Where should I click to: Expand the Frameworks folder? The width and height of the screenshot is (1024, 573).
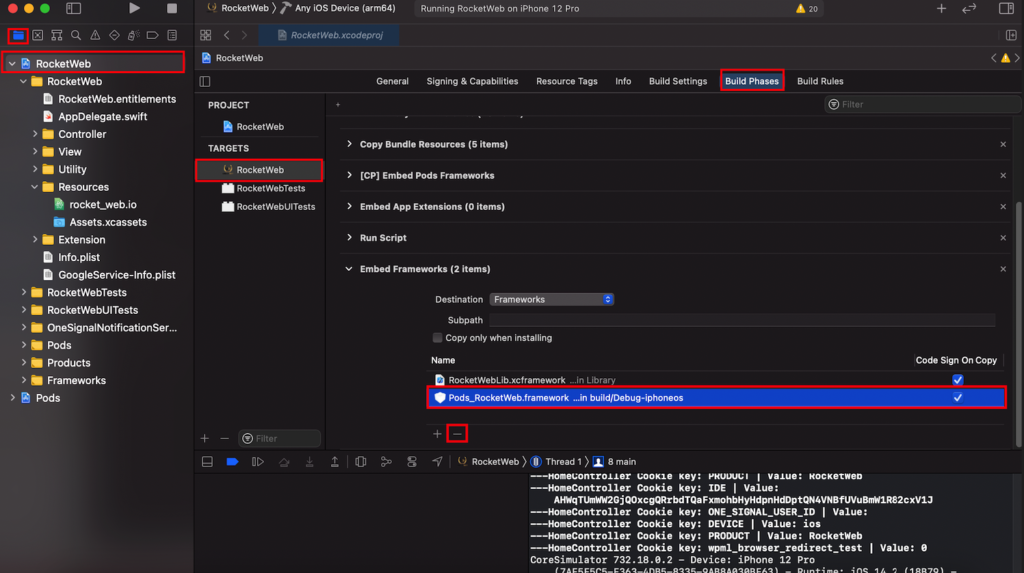tap(24, 380)
